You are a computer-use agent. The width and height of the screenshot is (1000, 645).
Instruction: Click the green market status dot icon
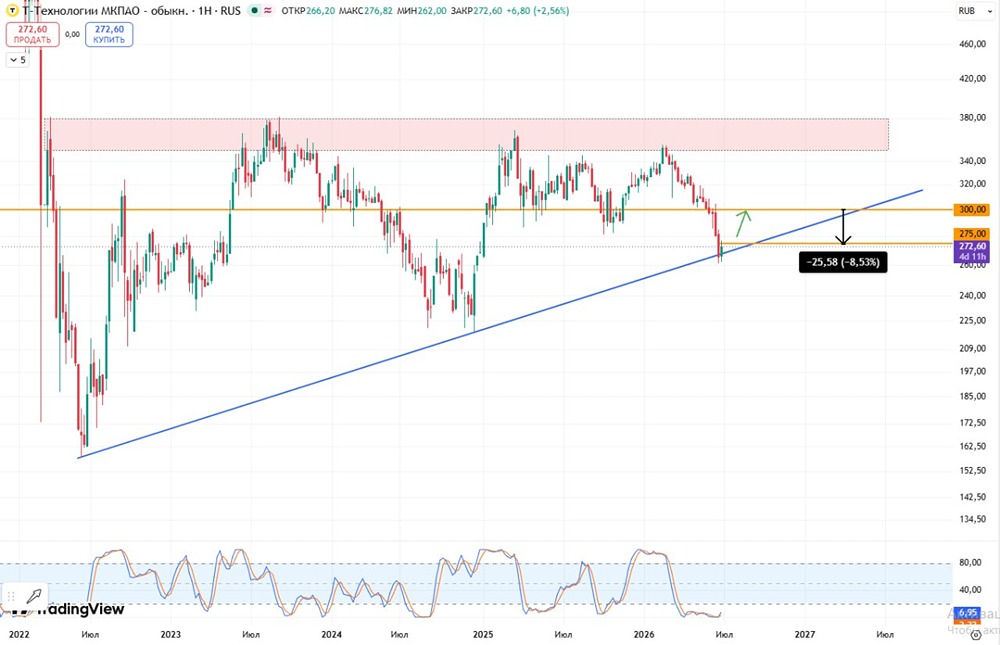(x=254, y=11)
